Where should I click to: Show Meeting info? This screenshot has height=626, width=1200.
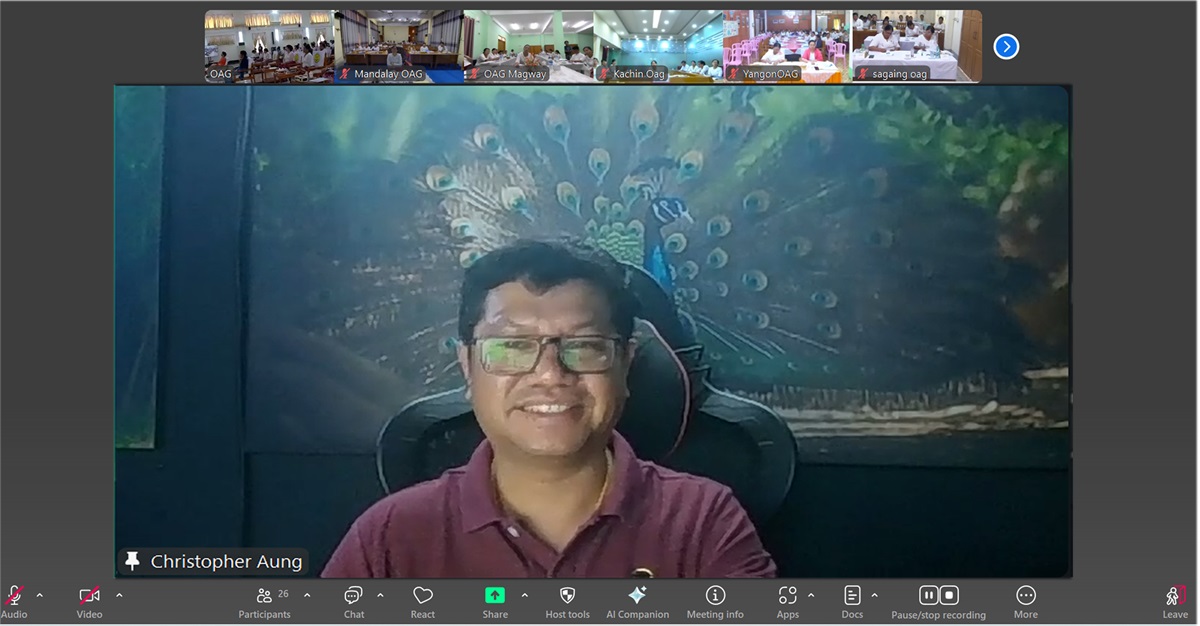coord(715,597)
